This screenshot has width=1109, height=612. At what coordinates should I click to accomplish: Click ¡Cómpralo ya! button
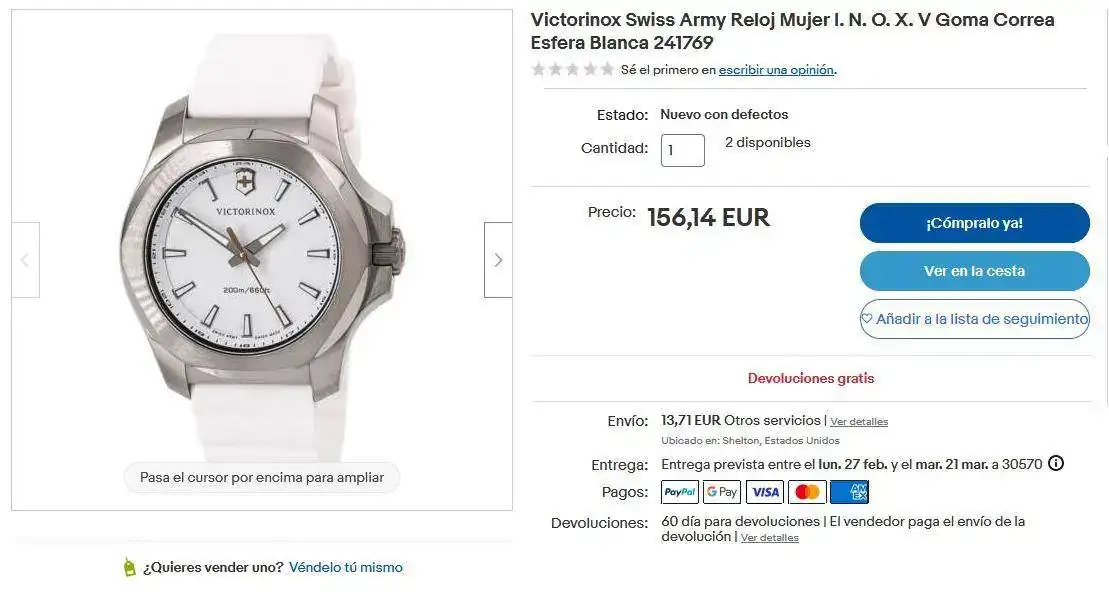pyautogui.click(x=975, y=223)
